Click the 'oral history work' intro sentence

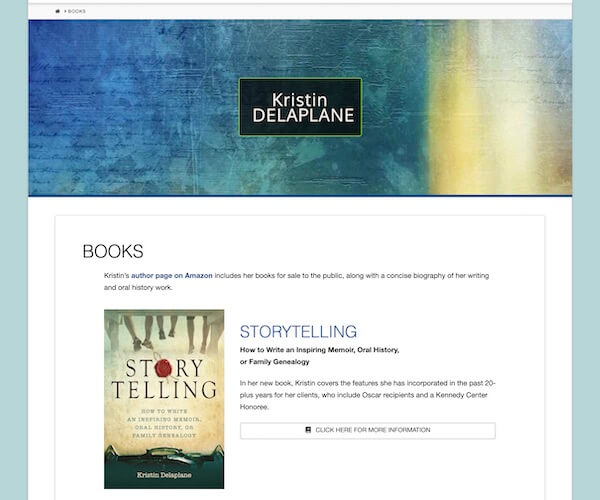(x=297, y=281)
